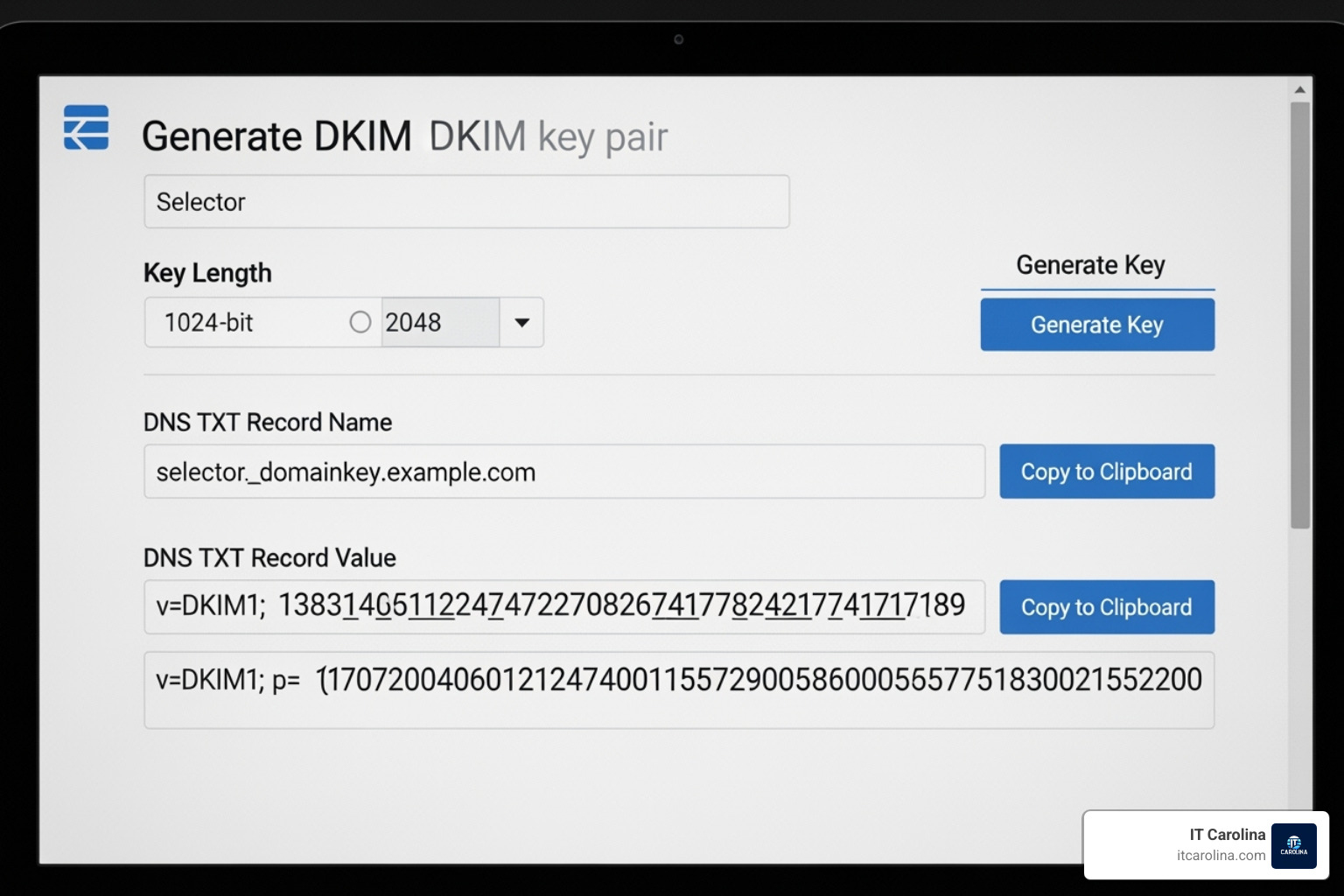Click the DNS TXT Record Value field

pos(563,606)
